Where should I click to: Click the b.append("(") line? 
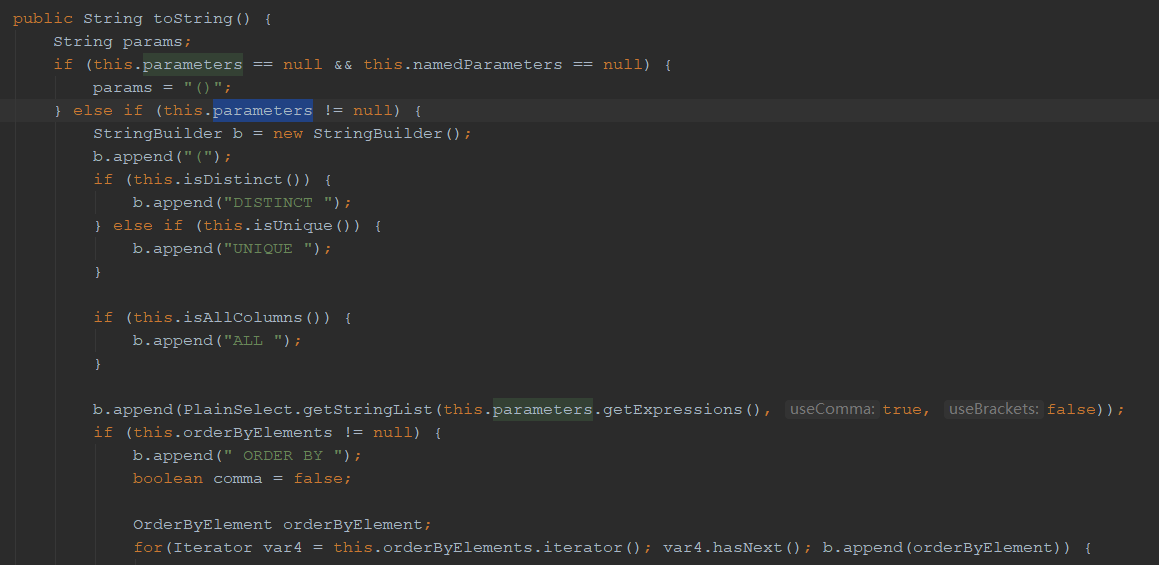coord(163,156)
